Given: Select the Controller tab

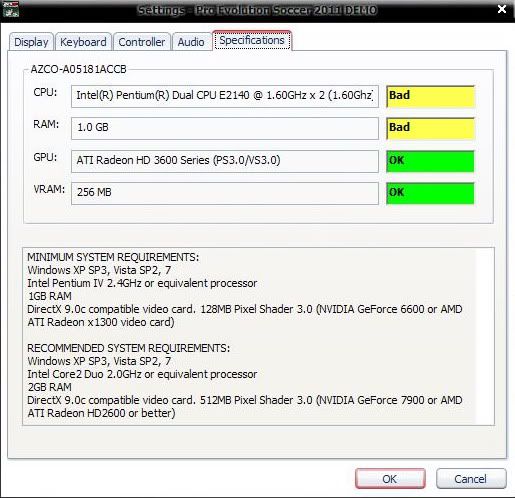Looking at the screenshot, I should click(x=142, y=42).
